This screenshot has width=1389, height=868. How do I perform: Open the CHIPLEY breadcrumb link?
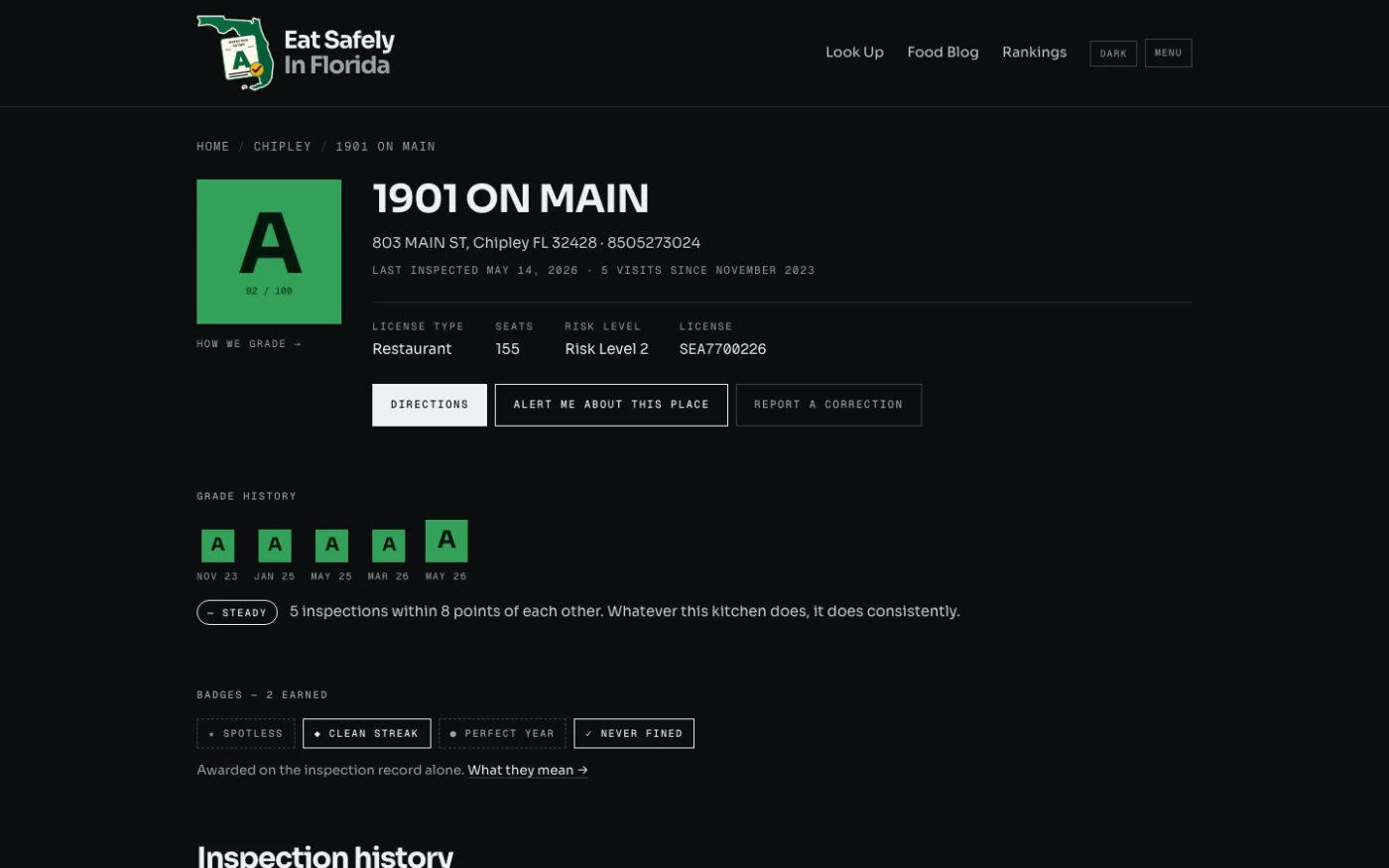[282, 147]
